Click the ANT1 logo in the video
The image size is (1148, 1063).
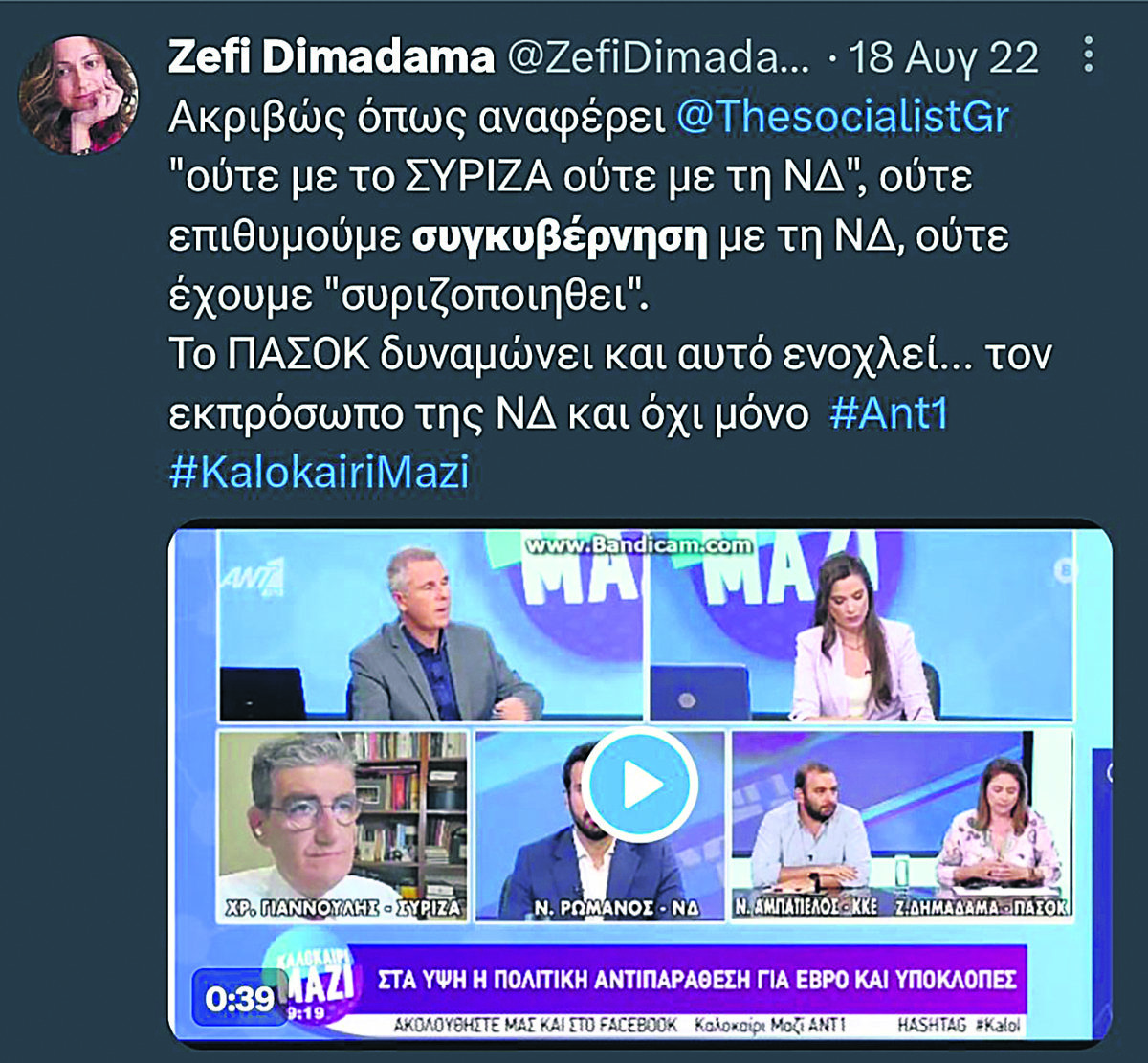tap(252, 577)
